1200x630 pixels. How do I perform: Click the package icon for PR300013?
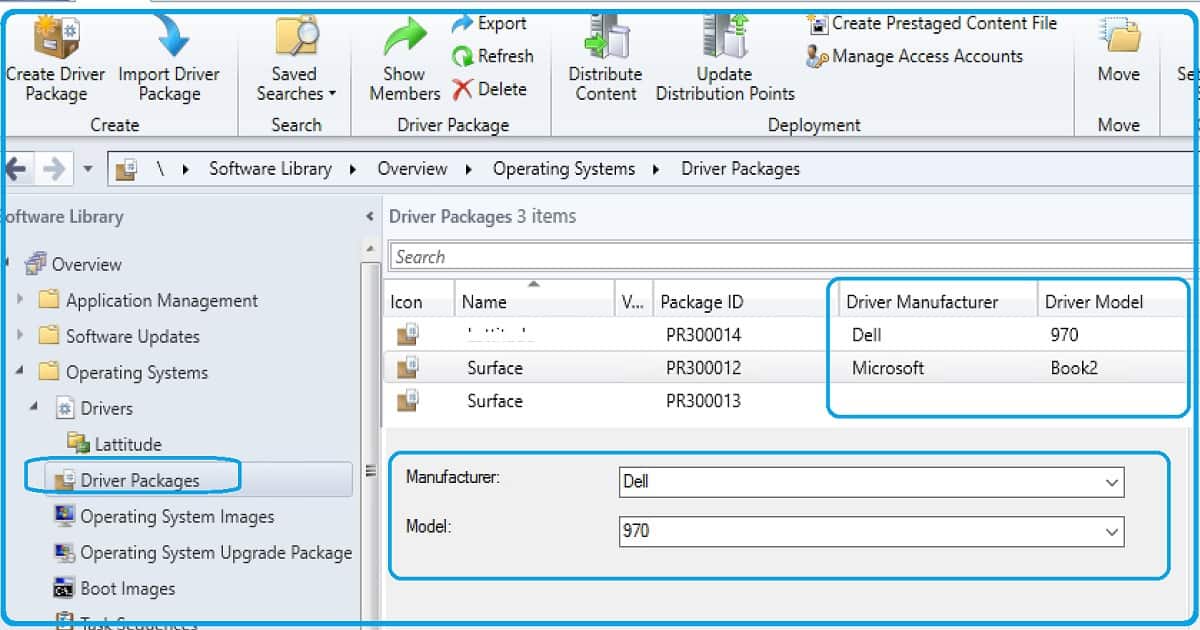(x=407, y=401)
